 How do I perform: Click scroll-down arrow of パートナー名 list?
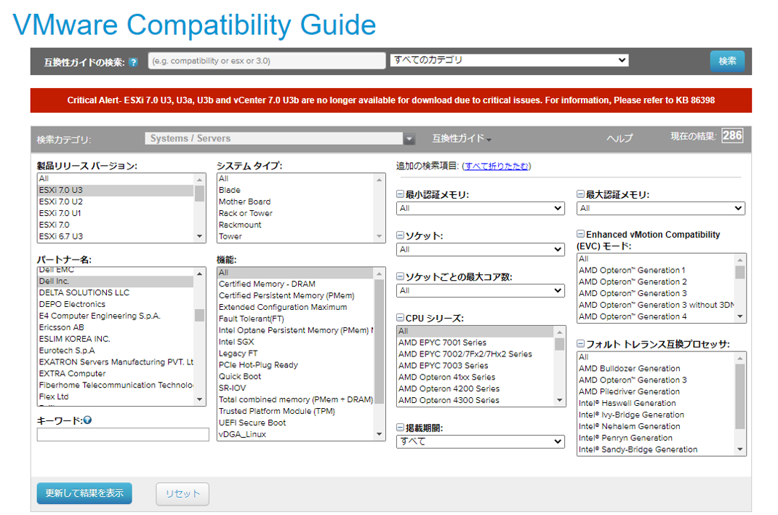(x=199, y=399)
